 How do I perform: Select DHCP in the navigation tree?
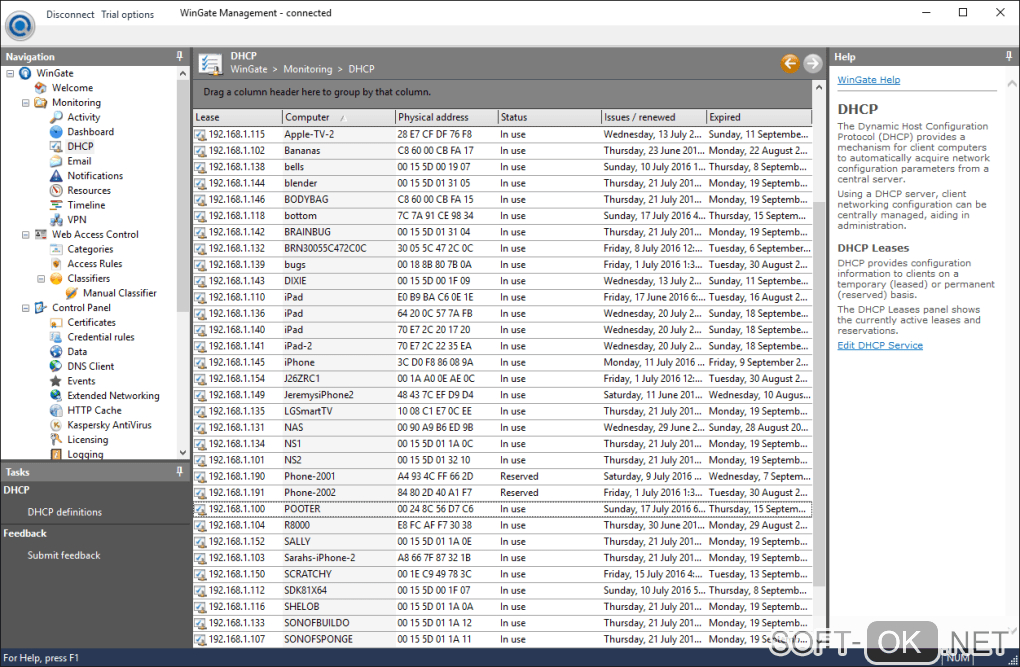(x=80, y=146)
